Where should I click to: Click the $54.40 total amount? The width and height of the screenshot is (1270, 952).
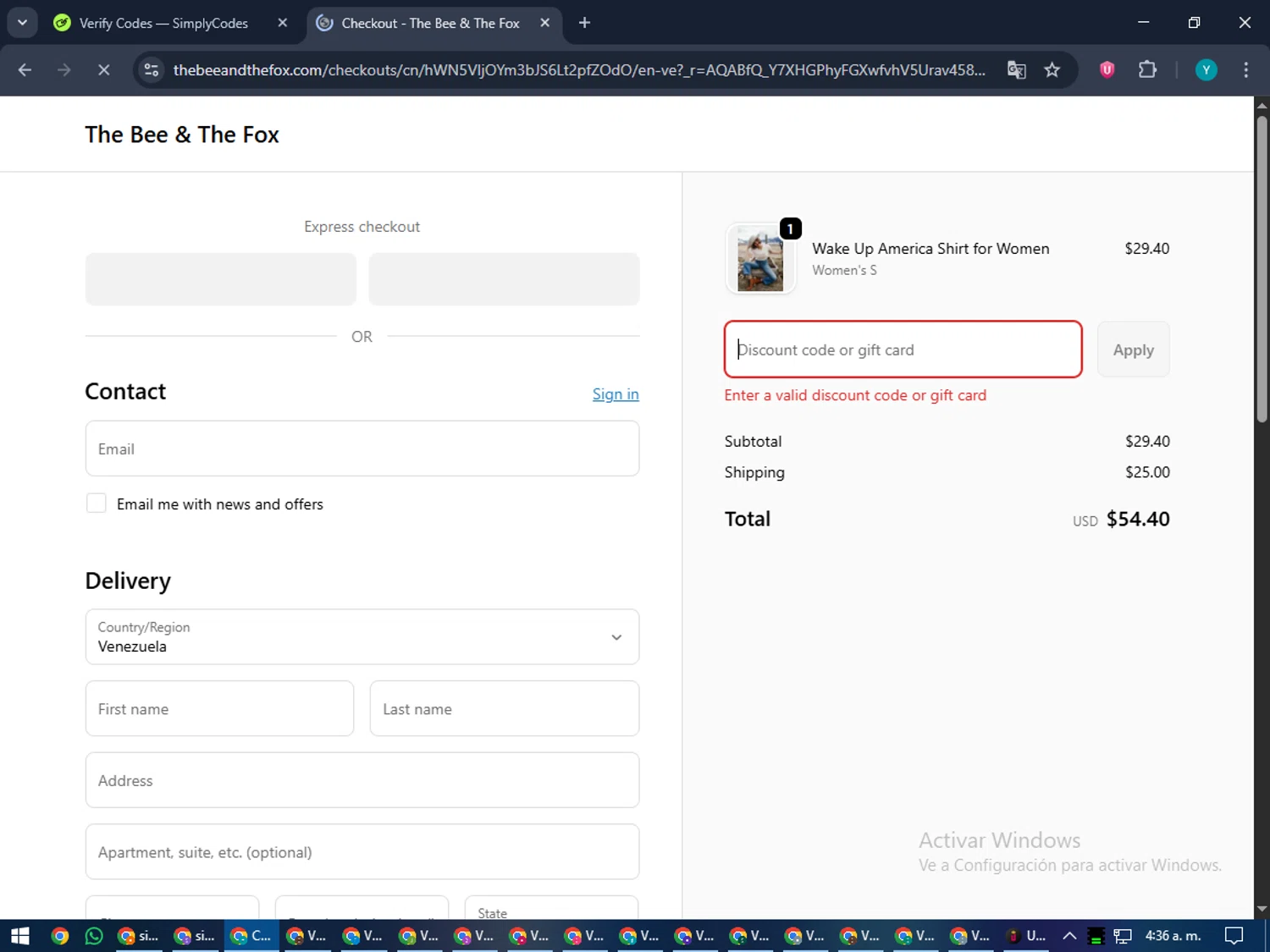(1138, 519)
